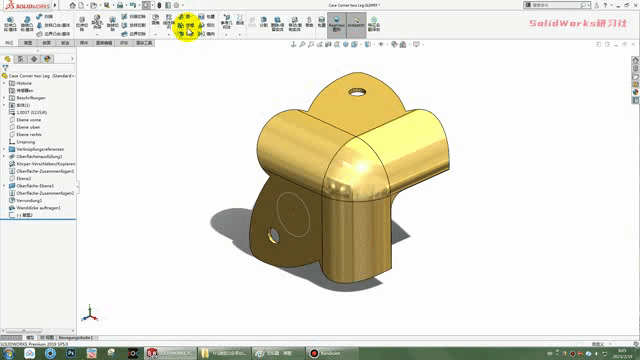The image size is (640, 360).
Task: Open the Appearances icon in right task pane
Action: click(x=636, y=92)
